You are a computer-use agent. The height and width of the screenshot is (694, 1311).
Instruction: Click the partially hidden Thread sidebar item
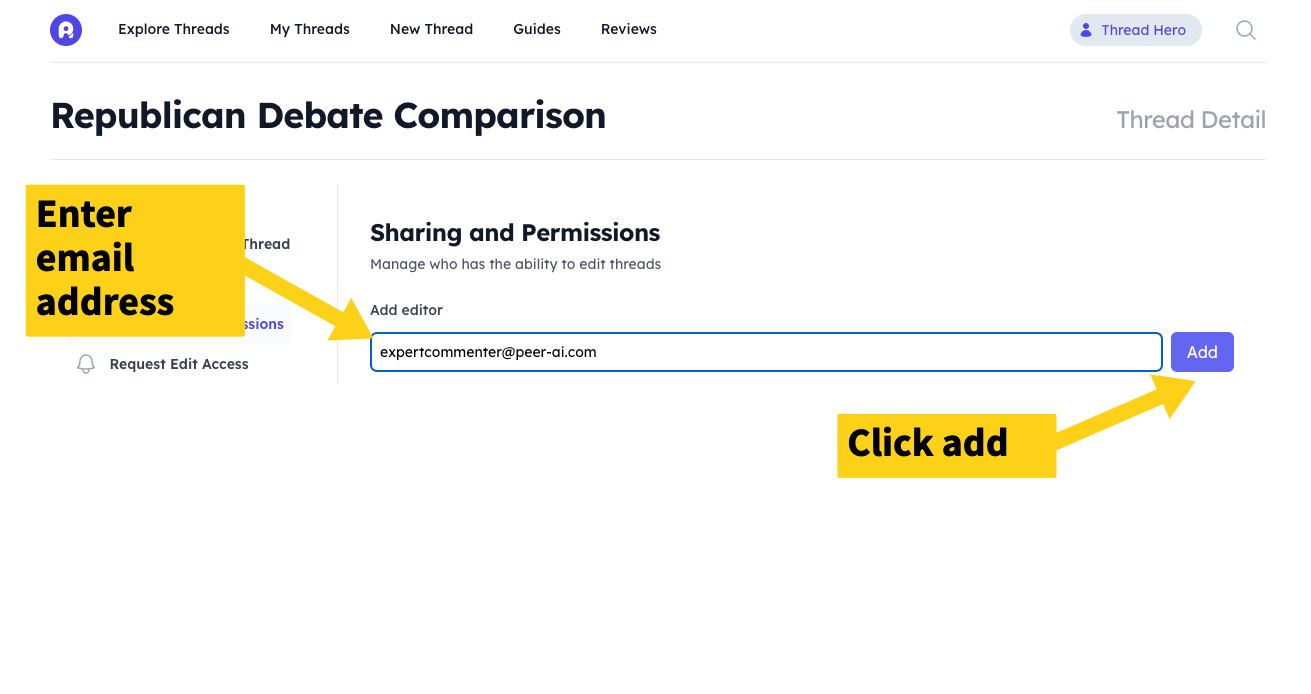(x=266, y=244)
